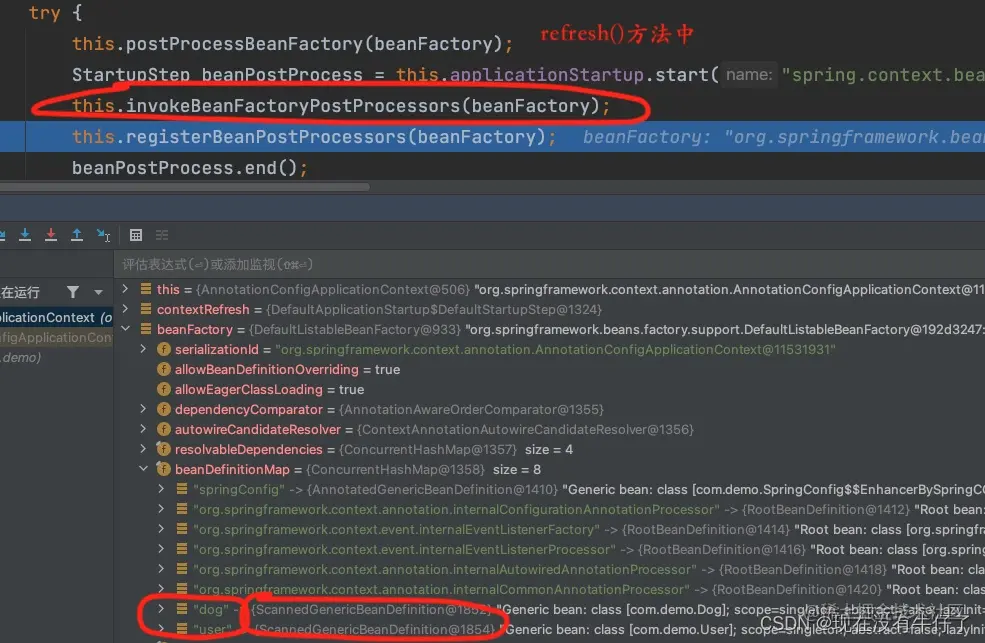Click the field icon beside serializationId
This screenshot has height=643, width=985.
click(x=164, y=349)
